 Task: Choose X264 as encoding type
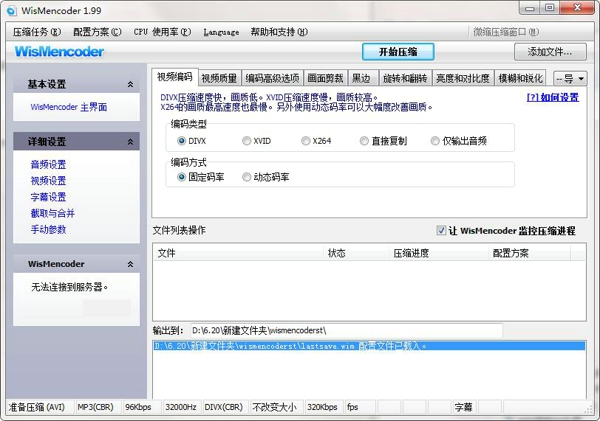point(306,141)
